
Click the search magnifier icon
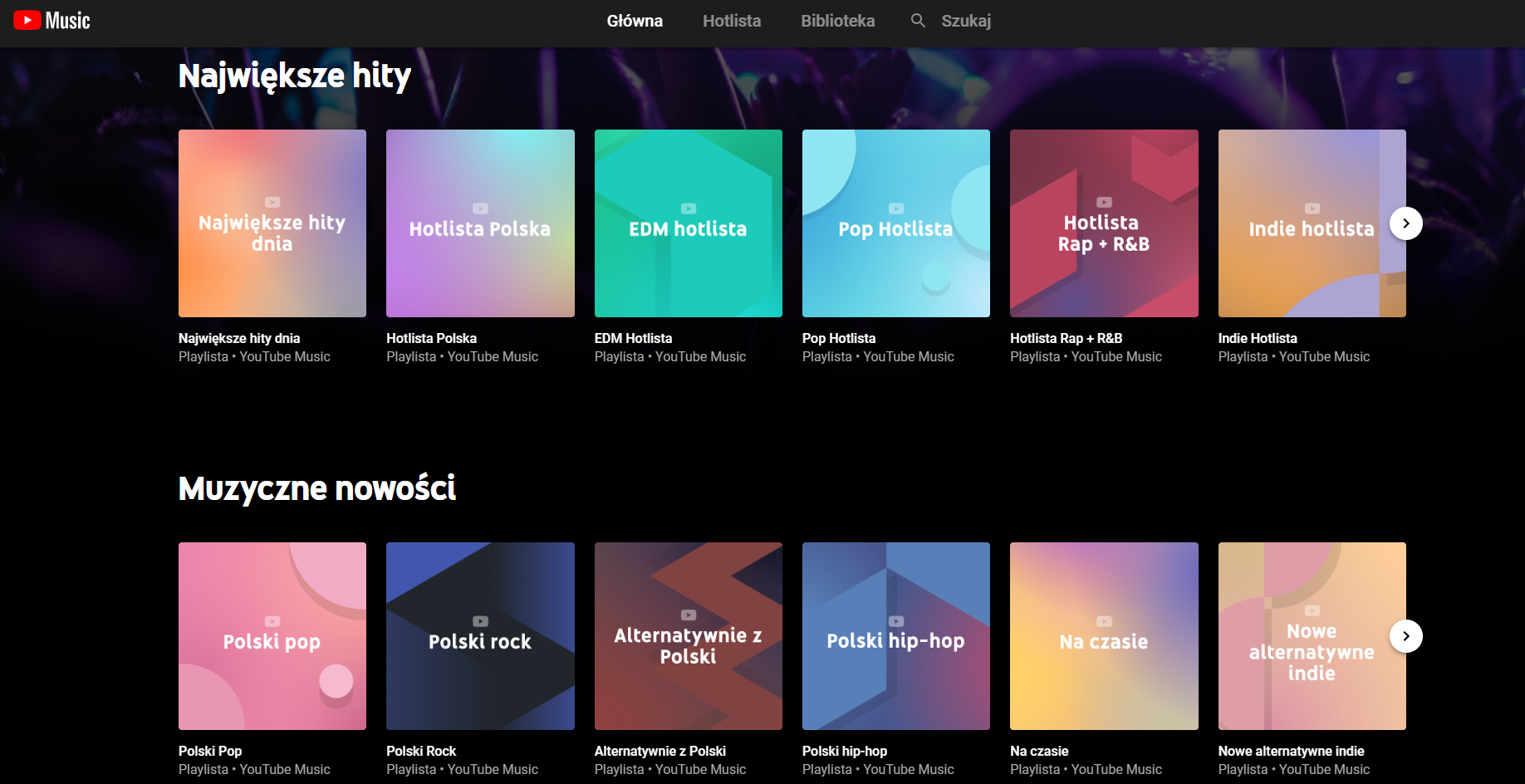tap(918, 21)
